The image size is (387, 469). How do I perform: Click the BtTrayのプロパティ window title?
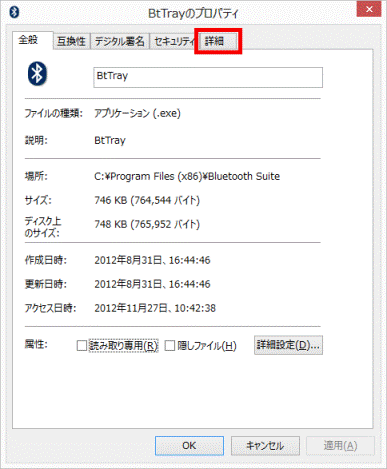coord(193,13)
